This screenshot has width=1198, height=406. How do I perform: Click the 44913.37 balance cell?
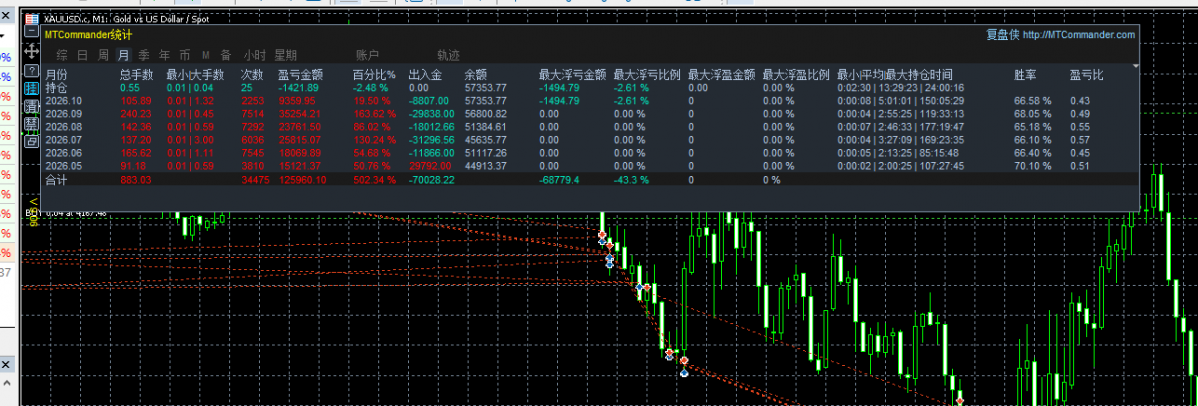pos(485,166)
